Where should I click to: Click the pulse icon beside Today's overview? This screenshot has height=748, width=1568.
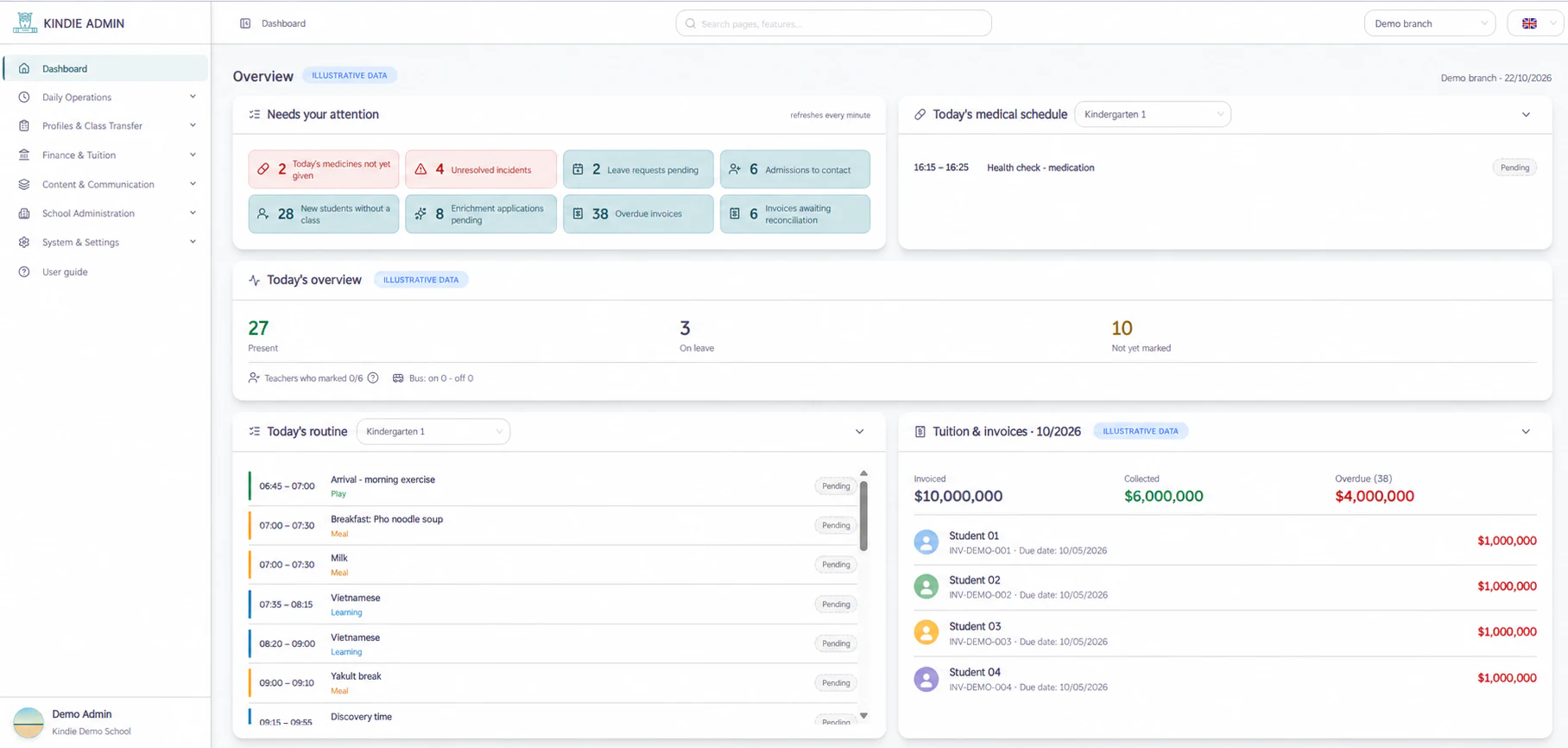pyautogui.click(x=255, y=280)
